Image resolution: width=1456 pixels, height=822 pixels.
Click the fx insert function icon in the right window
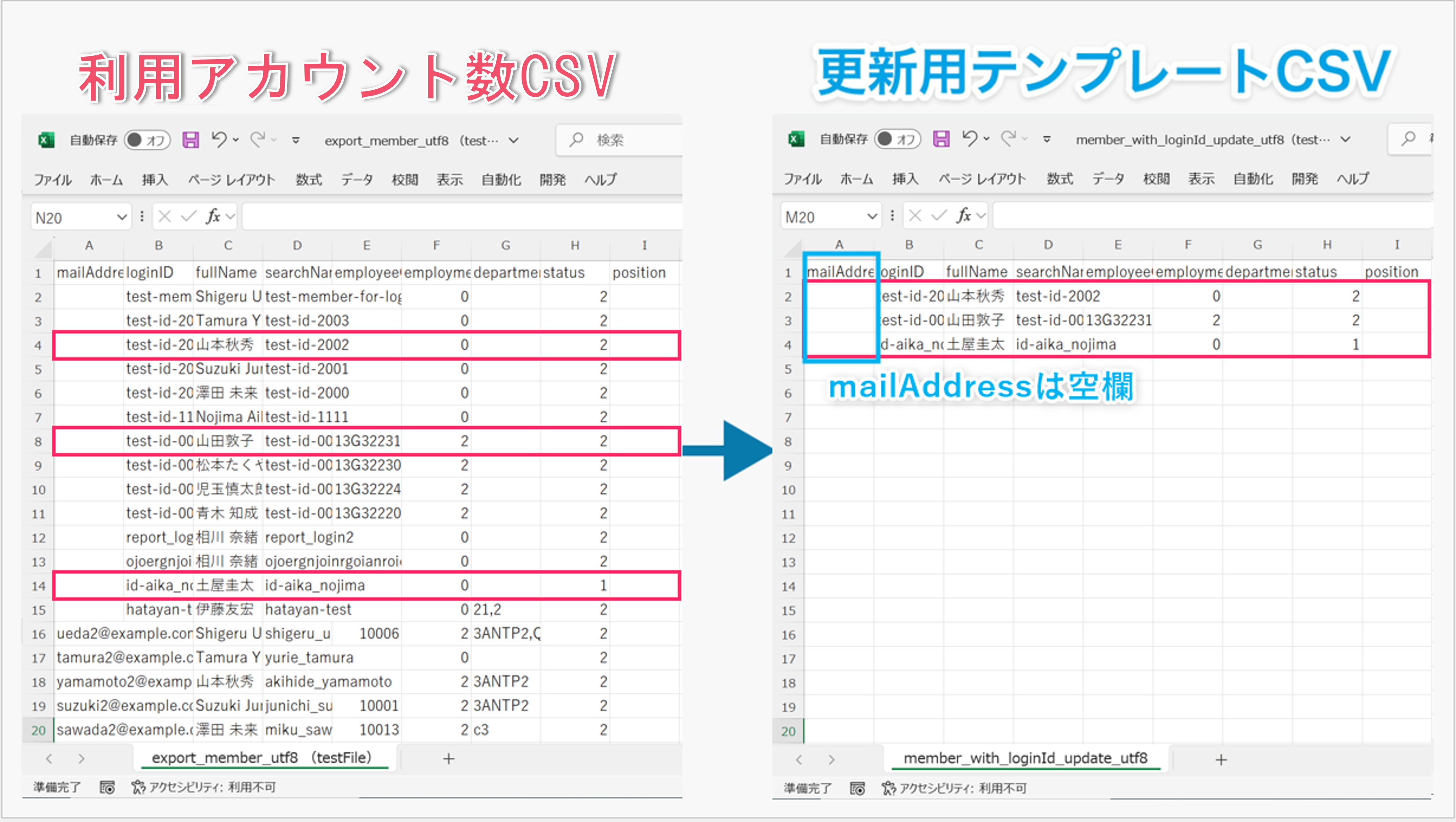pyautogui.click(x=964, y=215)
